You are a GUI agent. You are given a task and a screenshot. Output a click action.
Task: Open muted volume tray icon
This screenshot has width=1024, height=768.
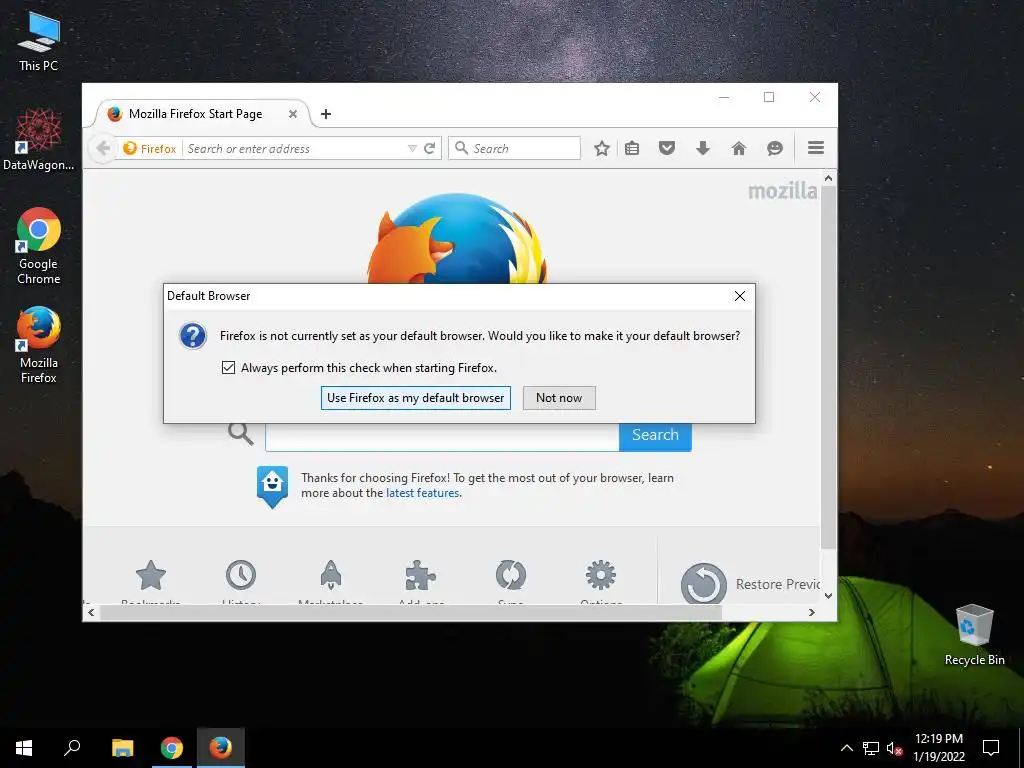tap(894, 748)
